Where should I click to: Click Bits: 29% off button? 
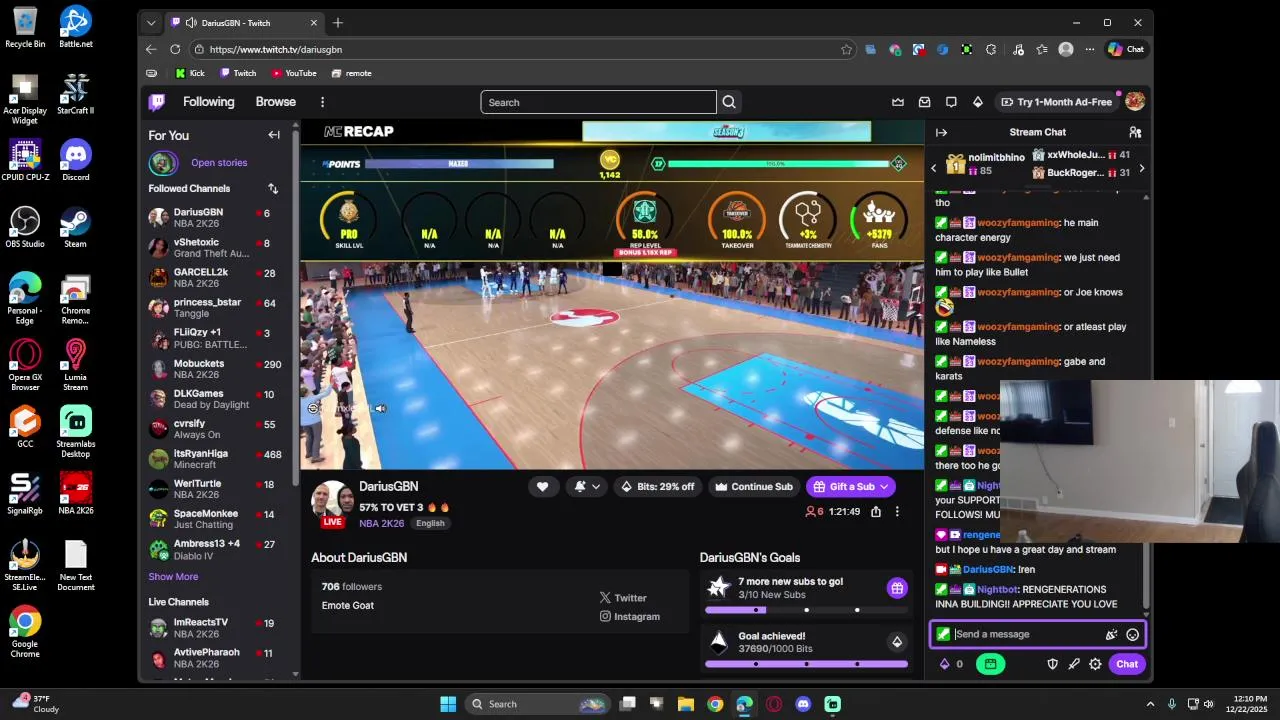coord(658,487)
